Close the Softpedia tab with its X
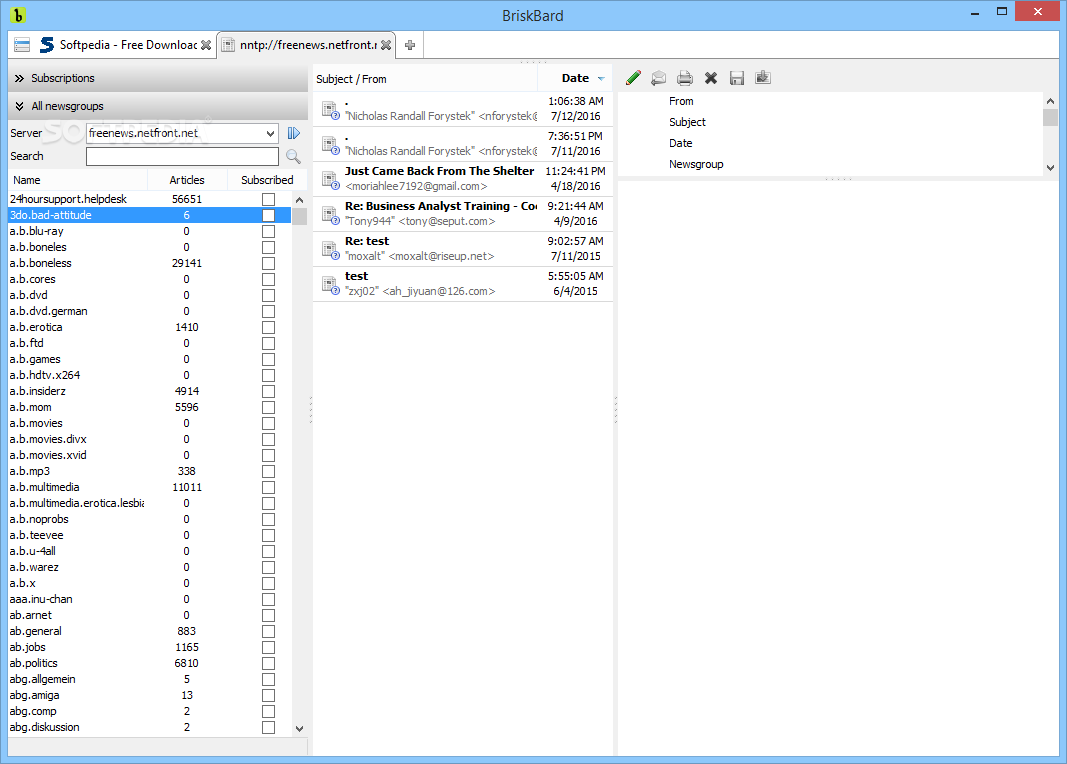Image resolution: width=1067 pixels, height=764 pixels. tap(206, 45)
